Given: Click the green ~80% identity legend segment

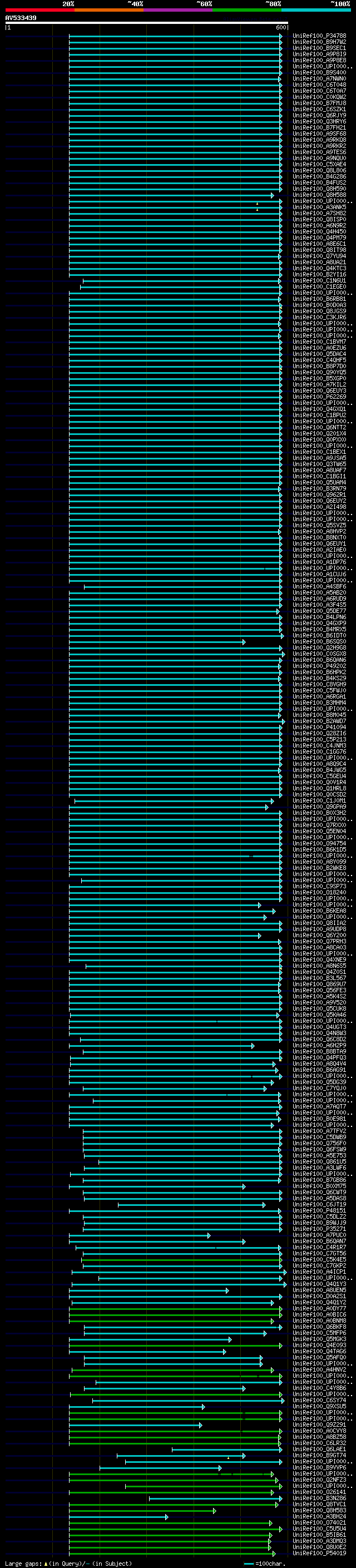Looking at the screenshot, I should 247,10.
